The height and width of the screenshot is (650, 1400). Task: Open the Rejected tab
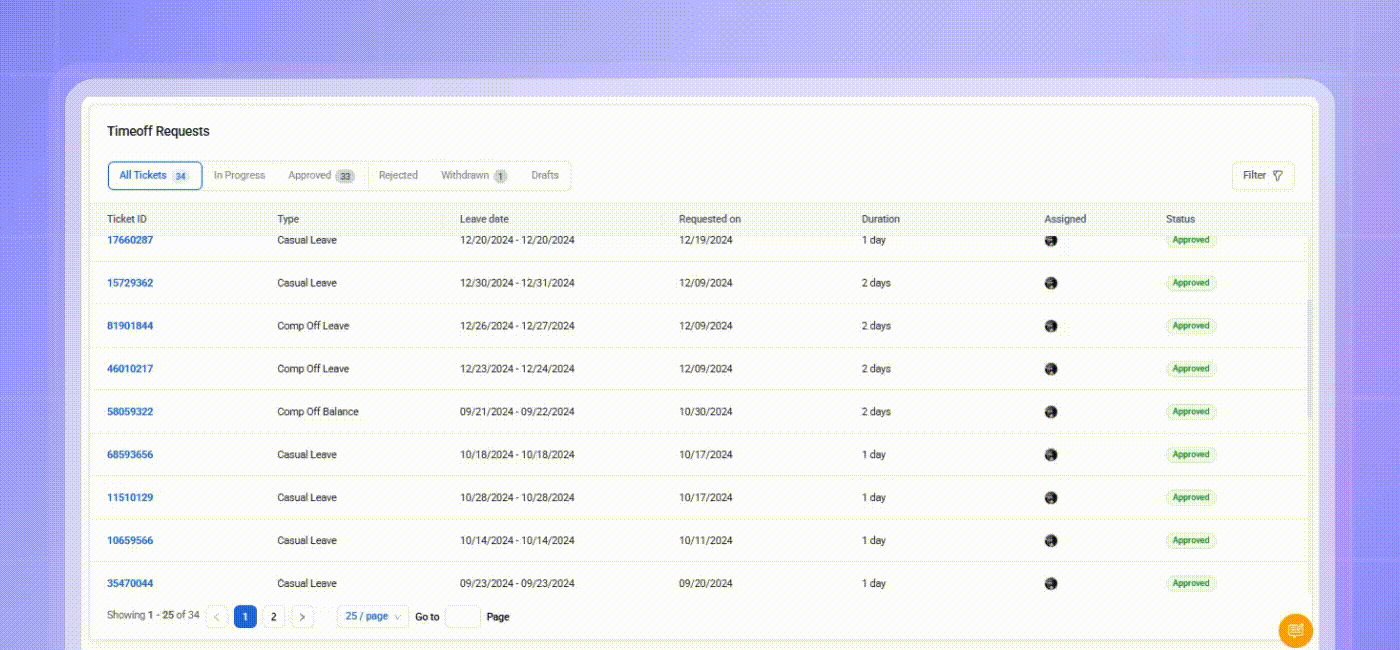tap(398, 176)
